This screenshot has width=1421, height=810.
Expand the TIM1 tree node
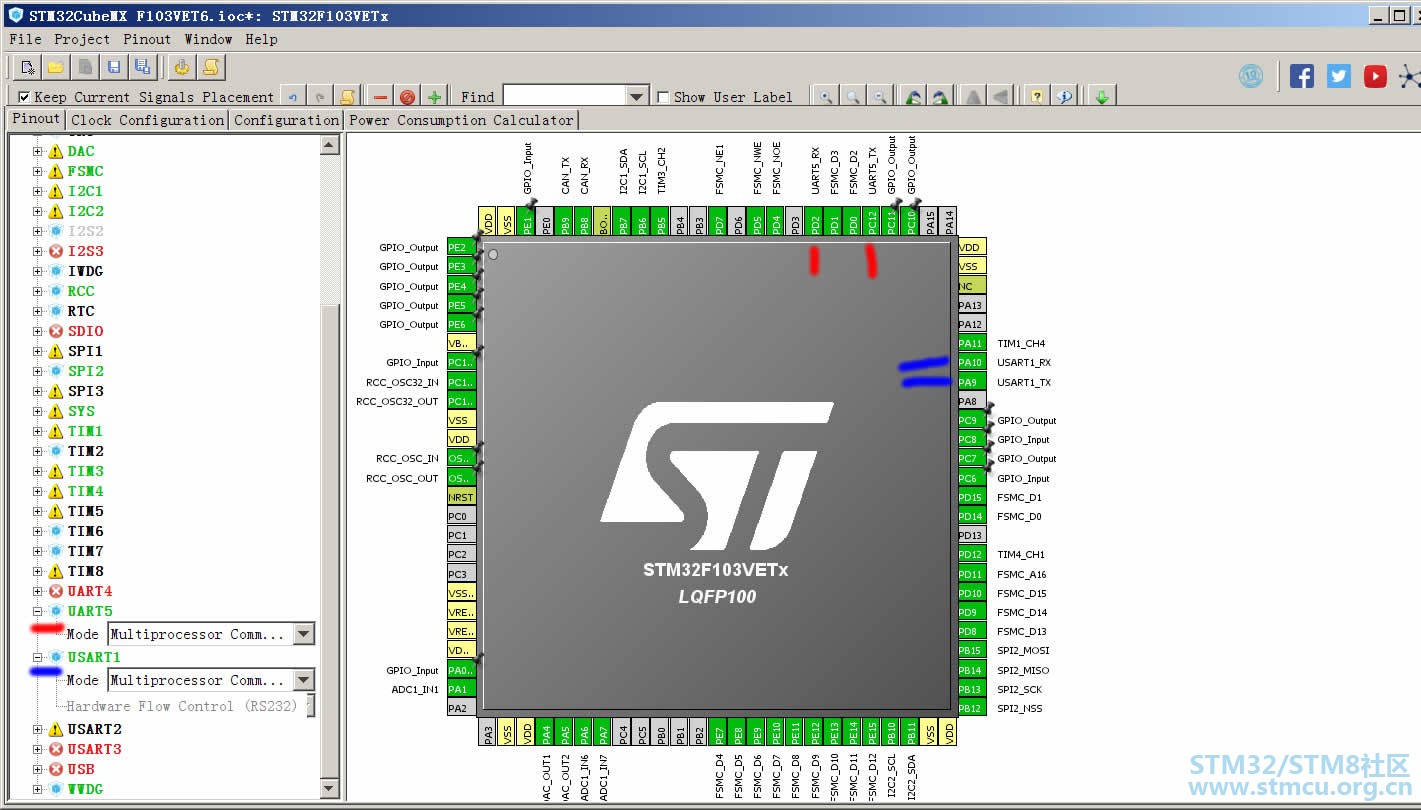click(x=38, y=431)
